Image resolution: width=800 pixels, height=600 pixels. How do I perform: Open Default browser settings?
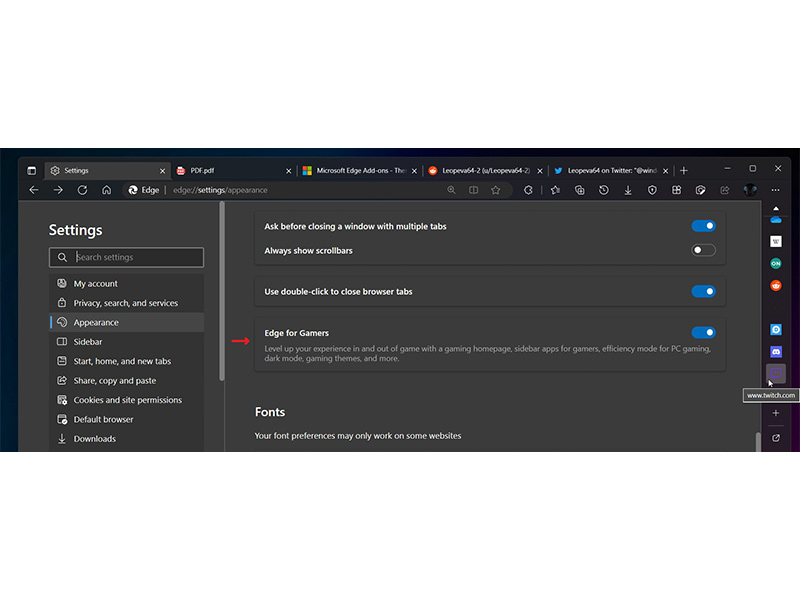click(127, 419)
